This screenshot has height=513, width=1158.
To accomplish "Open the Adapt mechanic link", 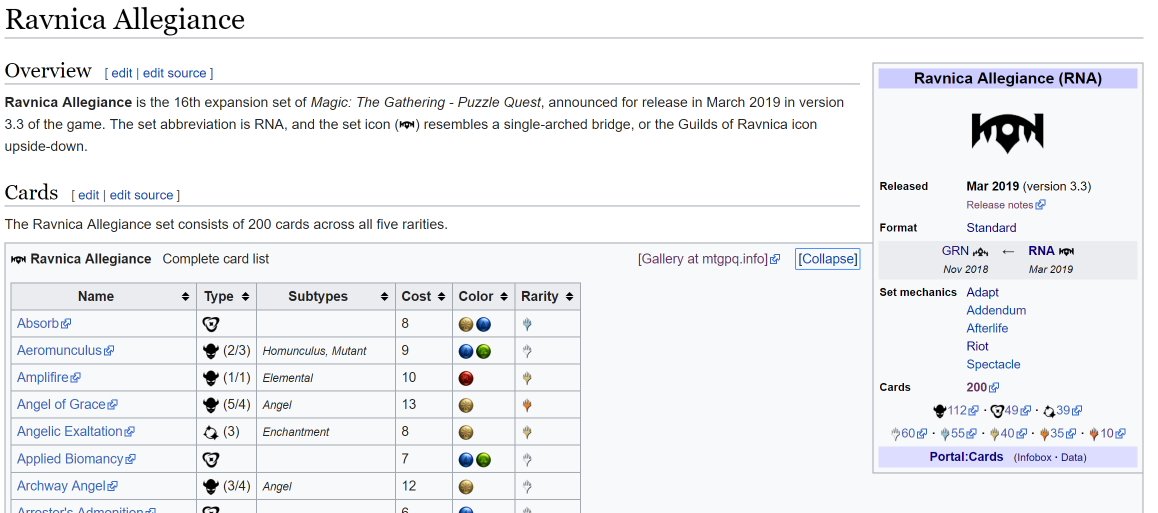I will [982, 292].
